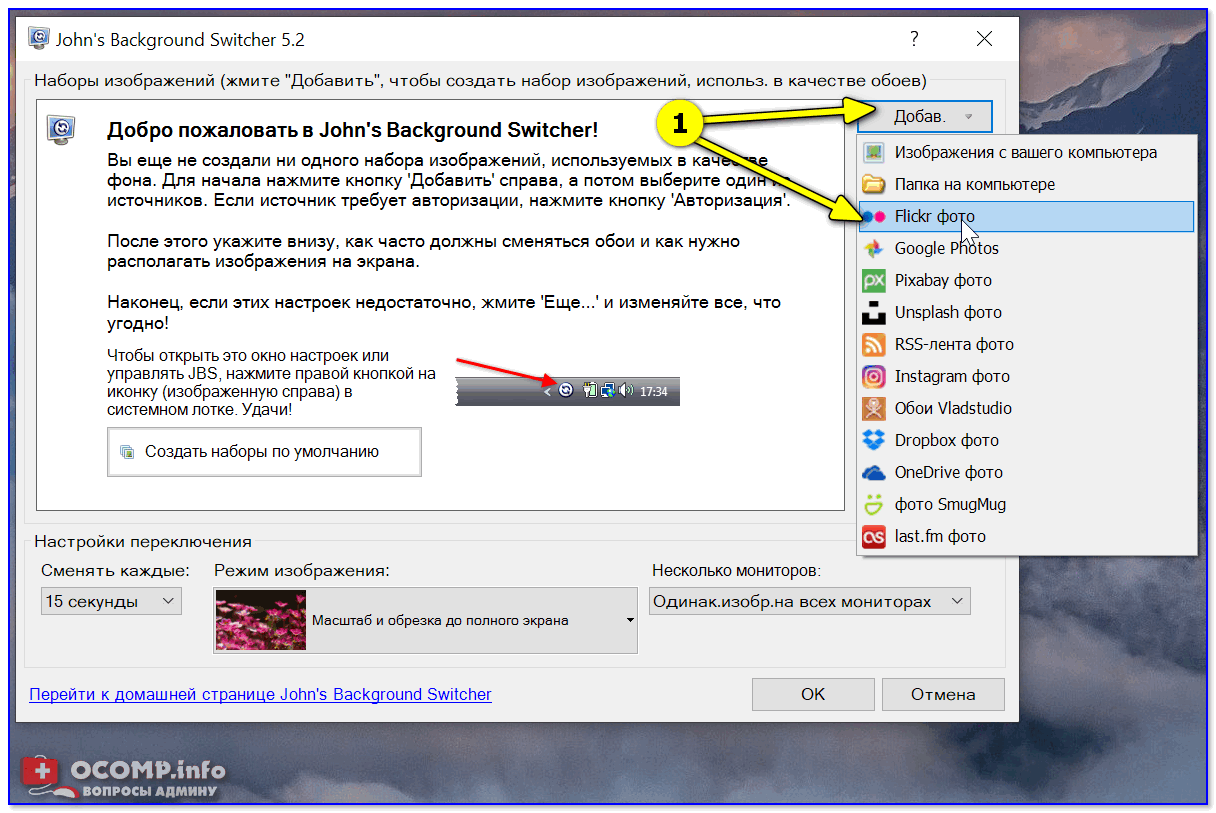Click the JBS monitor icon beside welcome heading
The height and width of the screenshot is (813, 1216).
(x=62, y=130)
